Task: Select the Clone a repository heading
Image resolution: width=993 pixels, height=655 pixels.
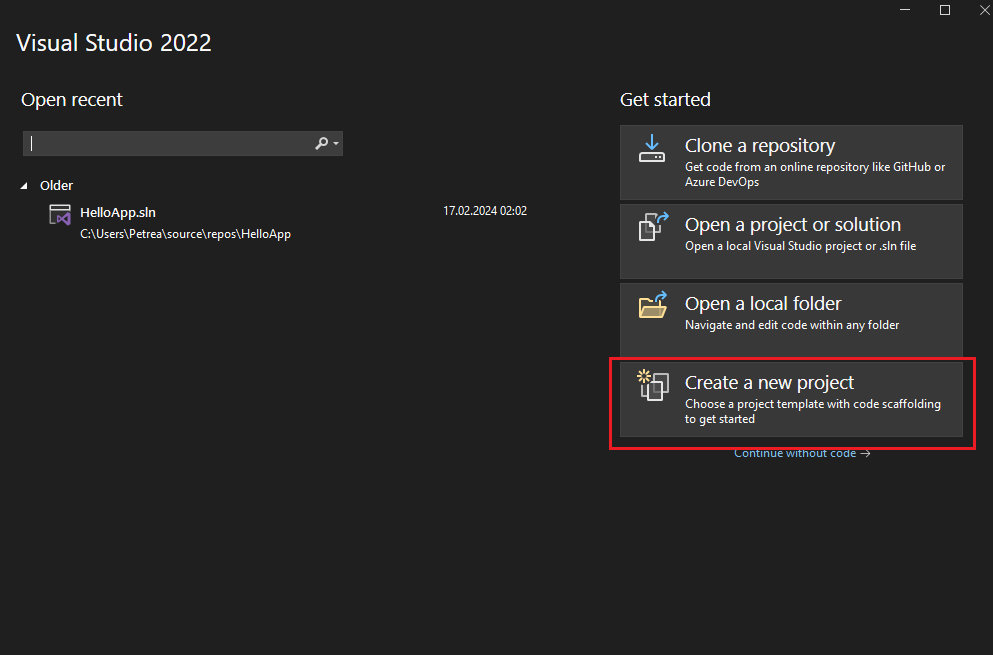Action: [759, 146]
